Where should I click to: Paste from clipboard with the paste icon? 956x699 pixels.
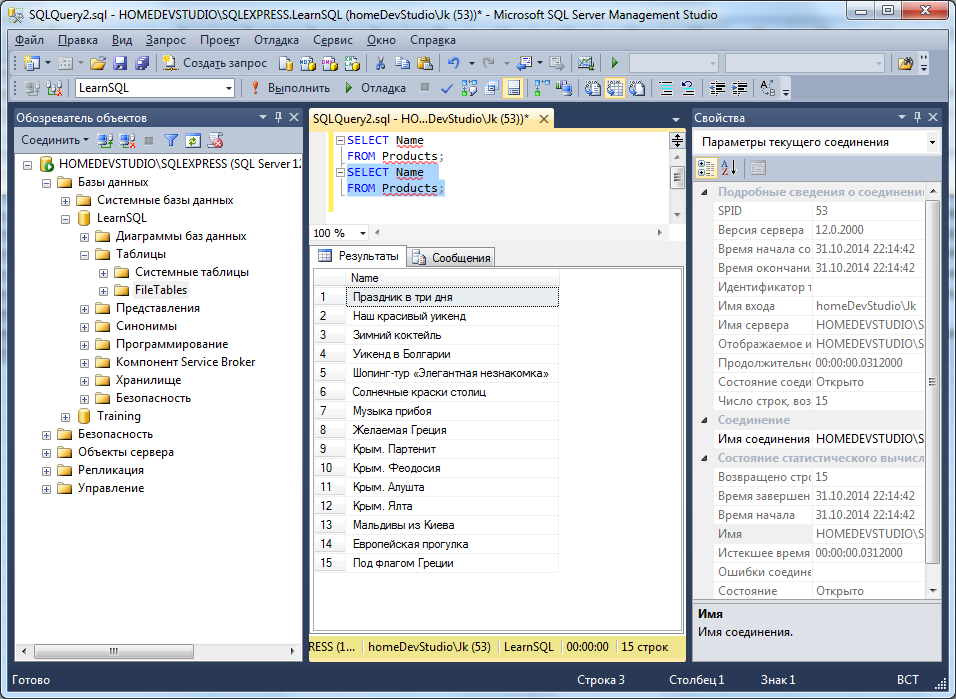tap(424, 63)
